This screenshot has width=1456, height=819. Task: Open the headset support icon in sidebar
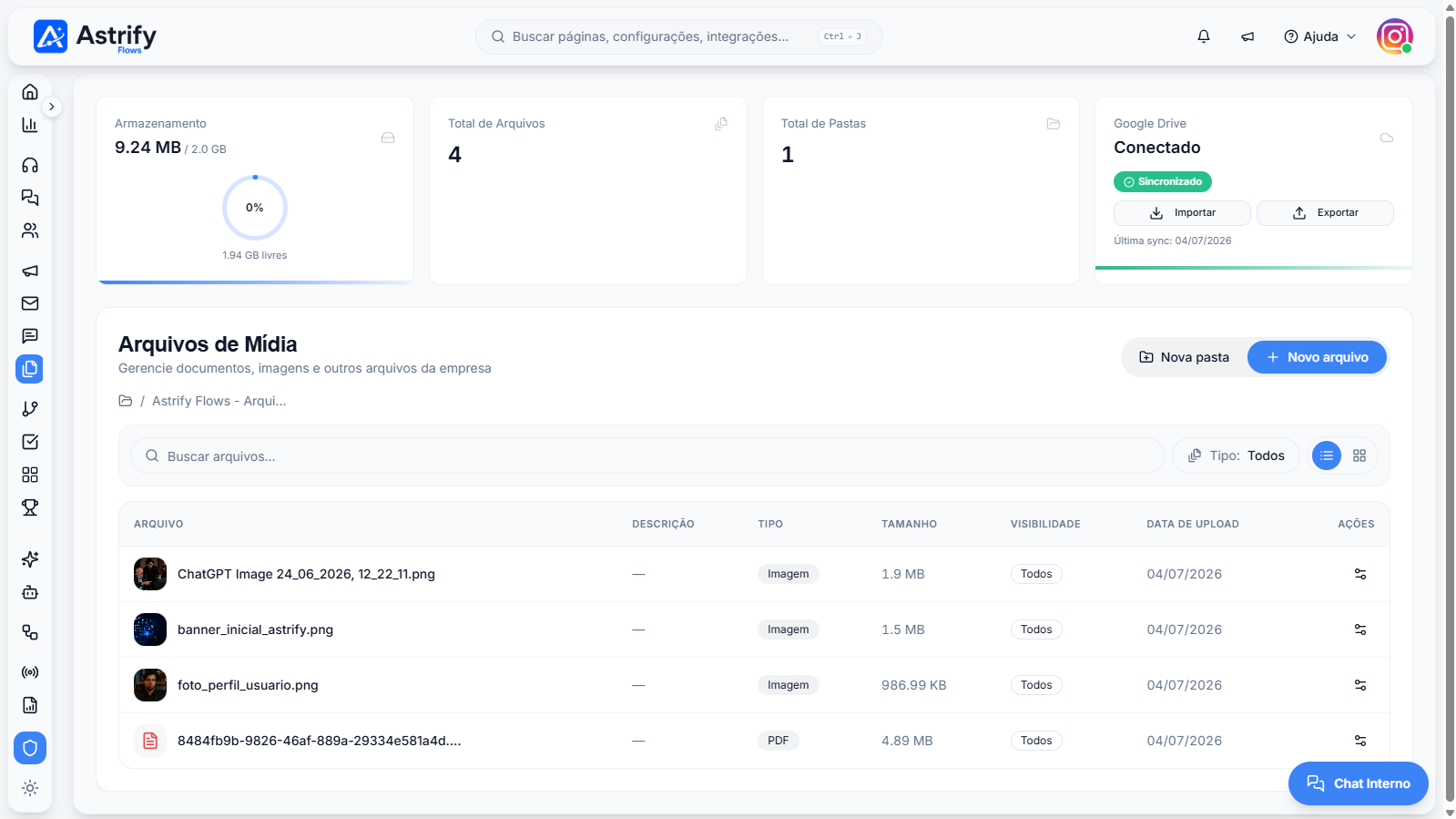[30, 165]
